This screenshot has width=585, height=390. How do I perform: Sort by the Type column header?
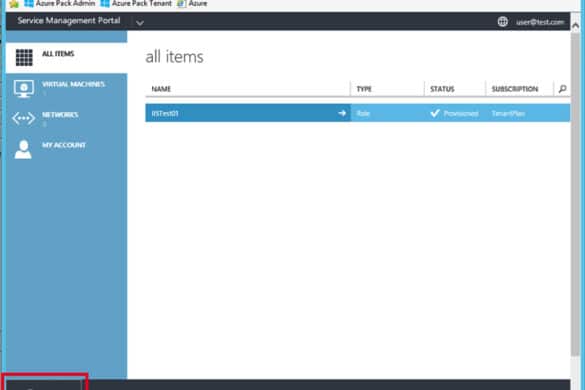pyautogui.click(x=364, y=89)
